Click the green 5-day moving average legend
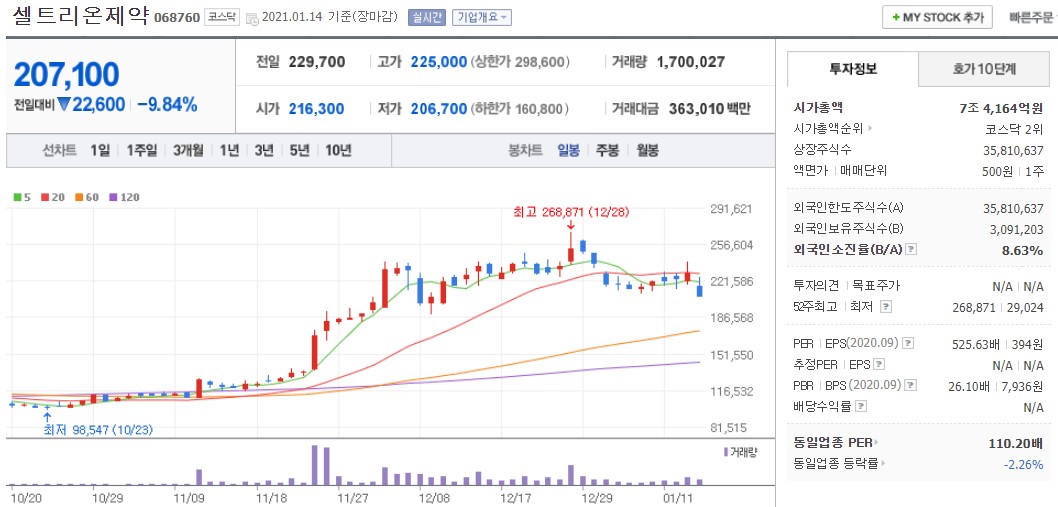The height and width of the screenshot is (507, 1058). [x=22, y=197]
